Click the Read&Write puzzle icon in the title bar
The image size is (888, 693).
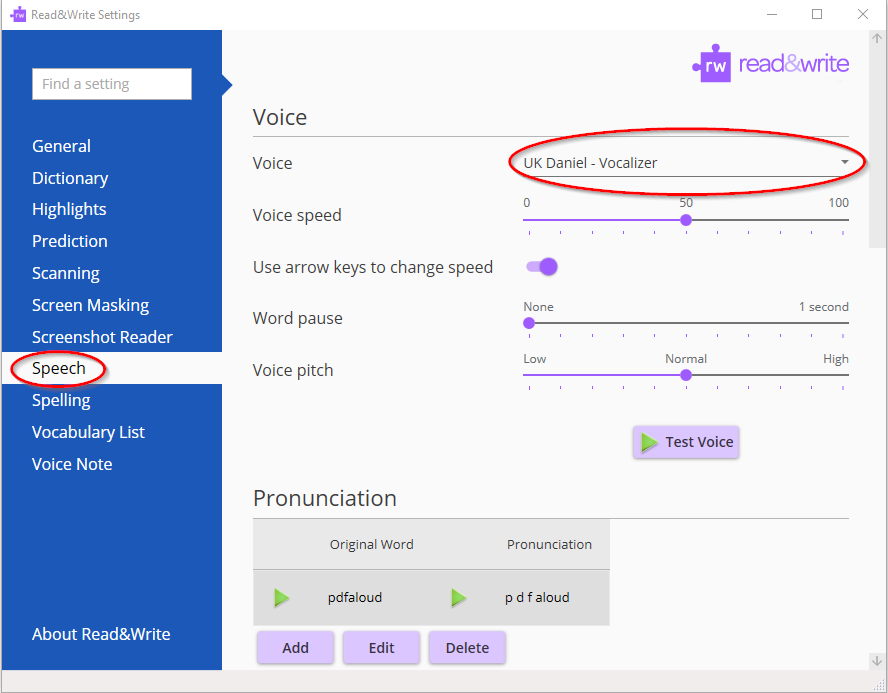coord(18,14)
